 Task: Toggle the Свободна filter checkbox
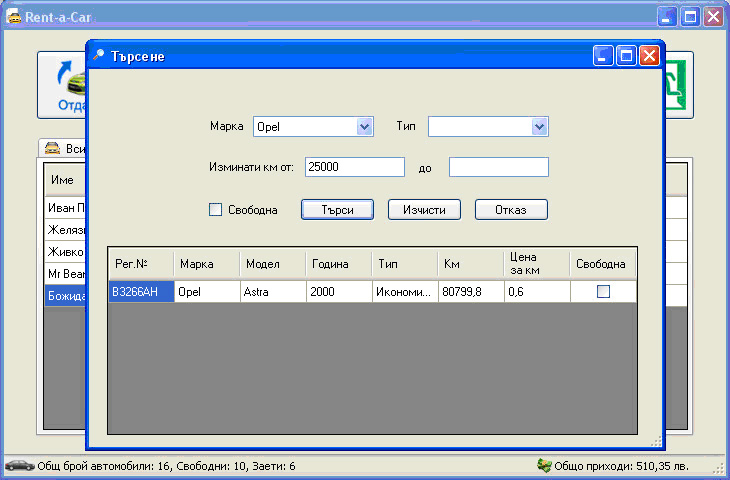pos(215,210)
